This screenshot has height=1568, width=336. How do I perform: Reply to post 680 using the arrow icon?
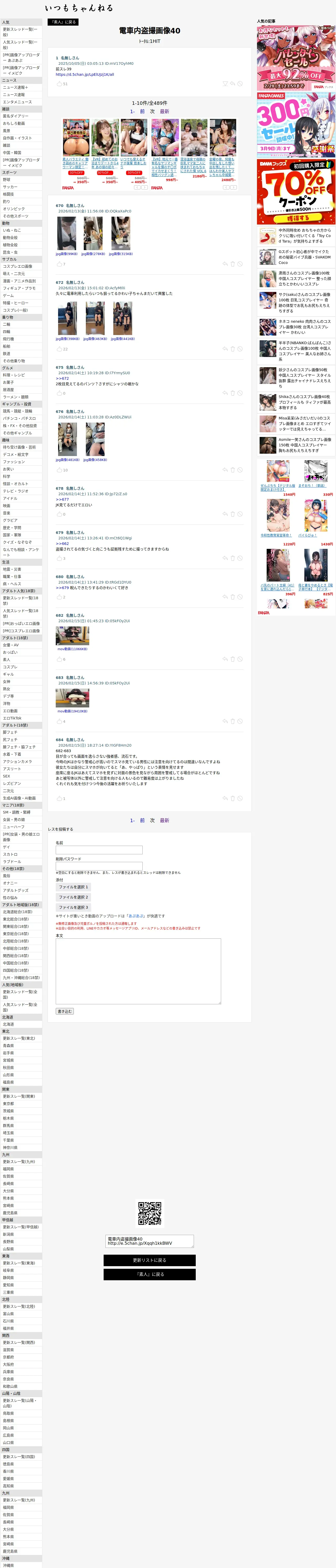[225, 597]
